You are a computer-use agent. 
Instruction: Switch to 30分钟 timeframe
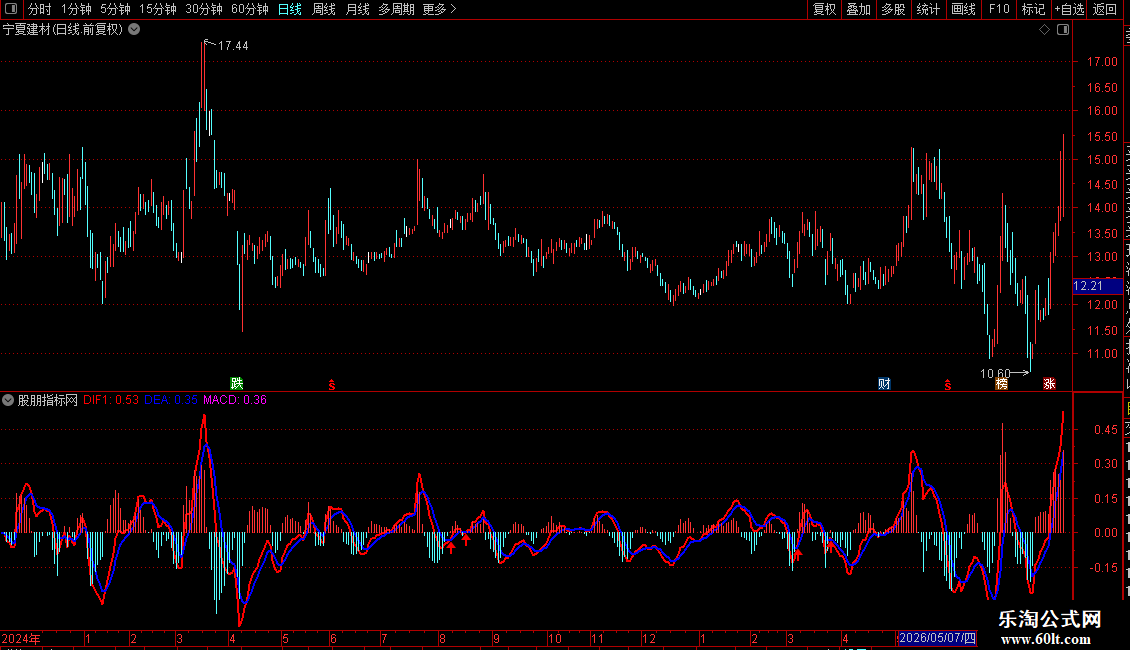(203, 9)
